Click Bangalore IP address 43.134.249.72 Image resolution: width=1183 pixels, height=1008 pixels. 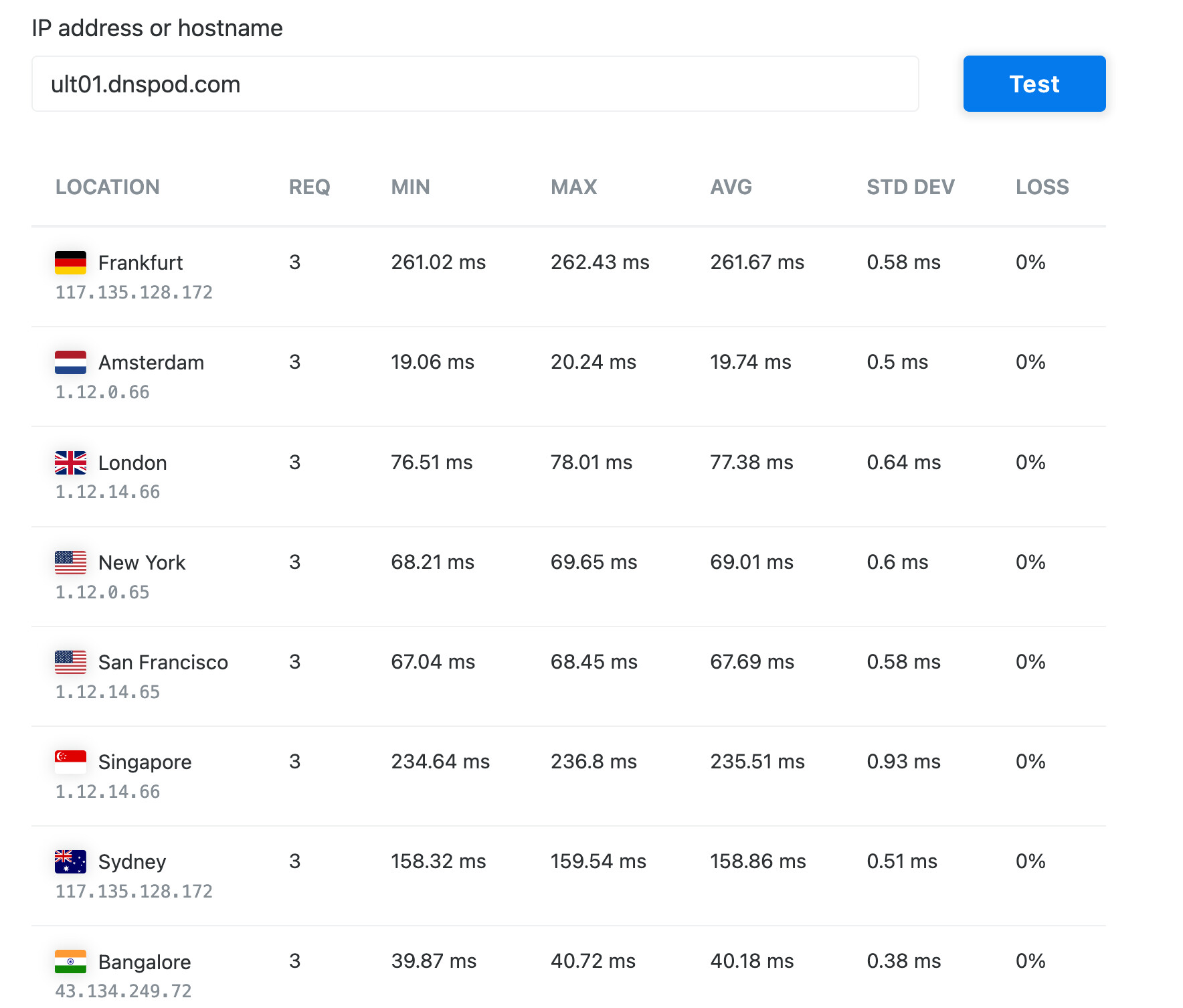123,991
